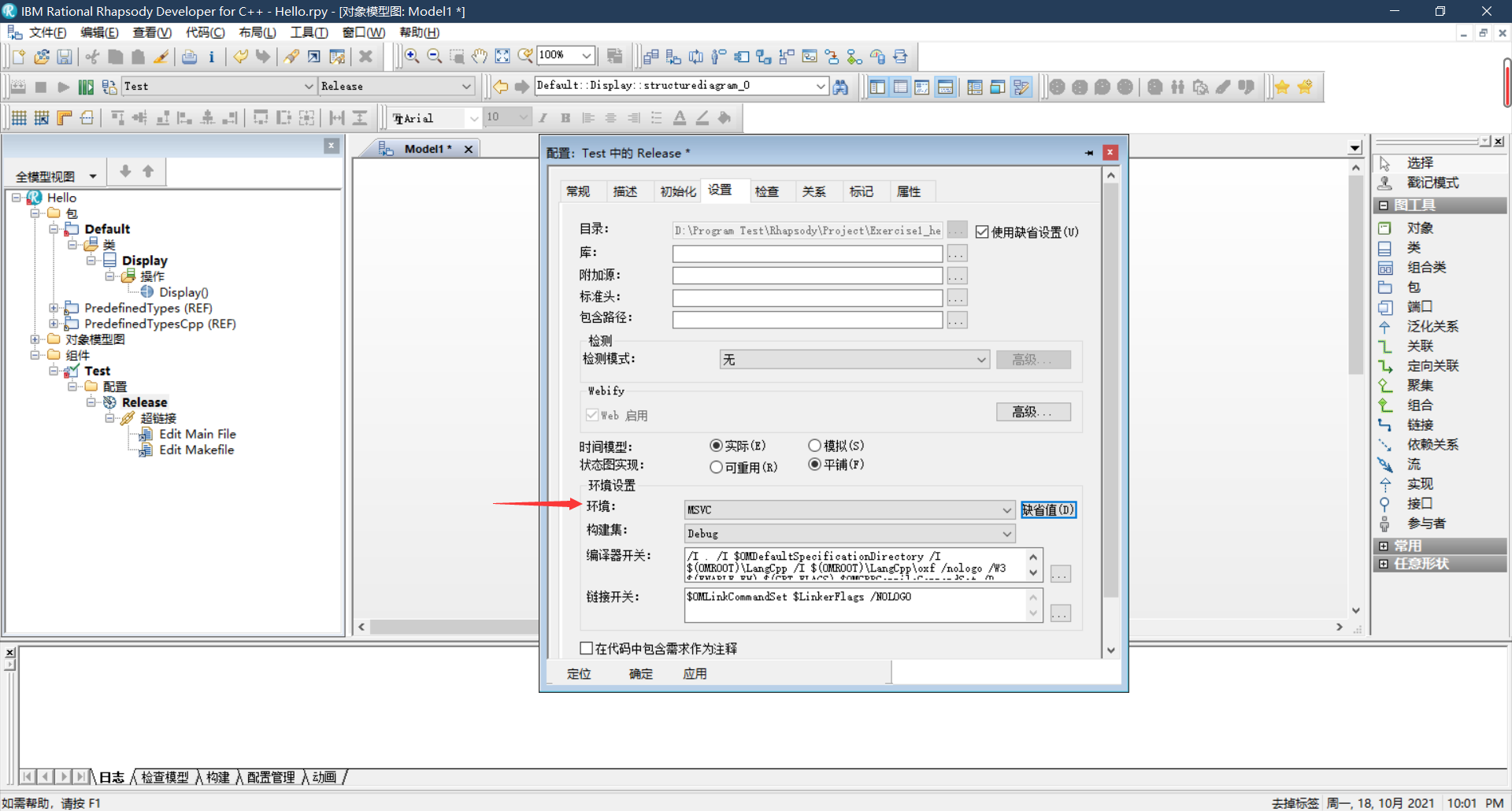Click the 缺省值(D) button

(1048, 509)
